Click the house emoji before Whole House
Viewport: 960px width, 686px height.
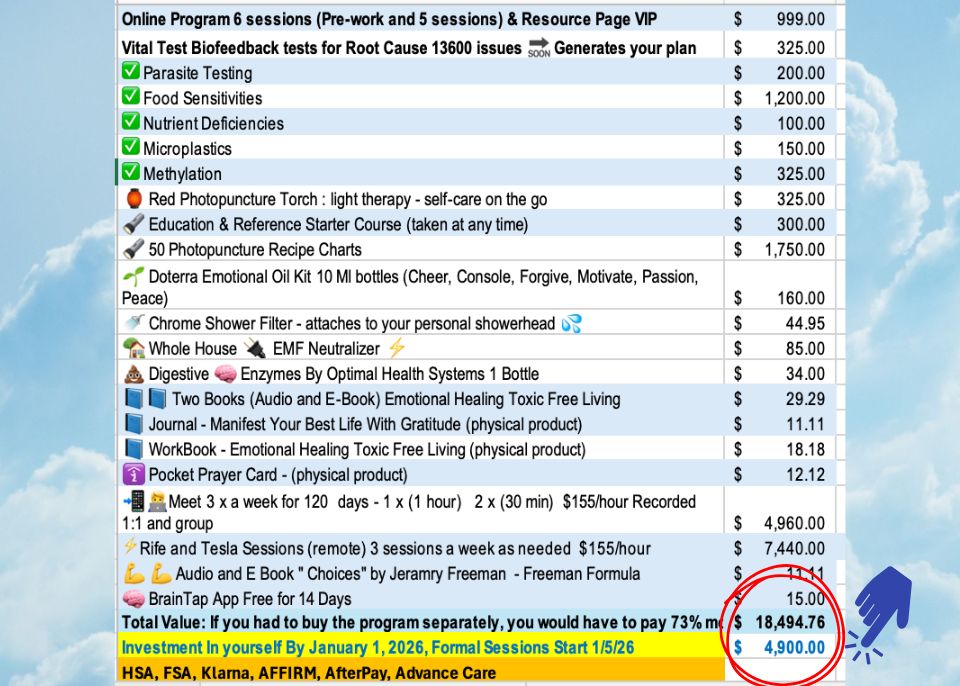click(133, 348)
